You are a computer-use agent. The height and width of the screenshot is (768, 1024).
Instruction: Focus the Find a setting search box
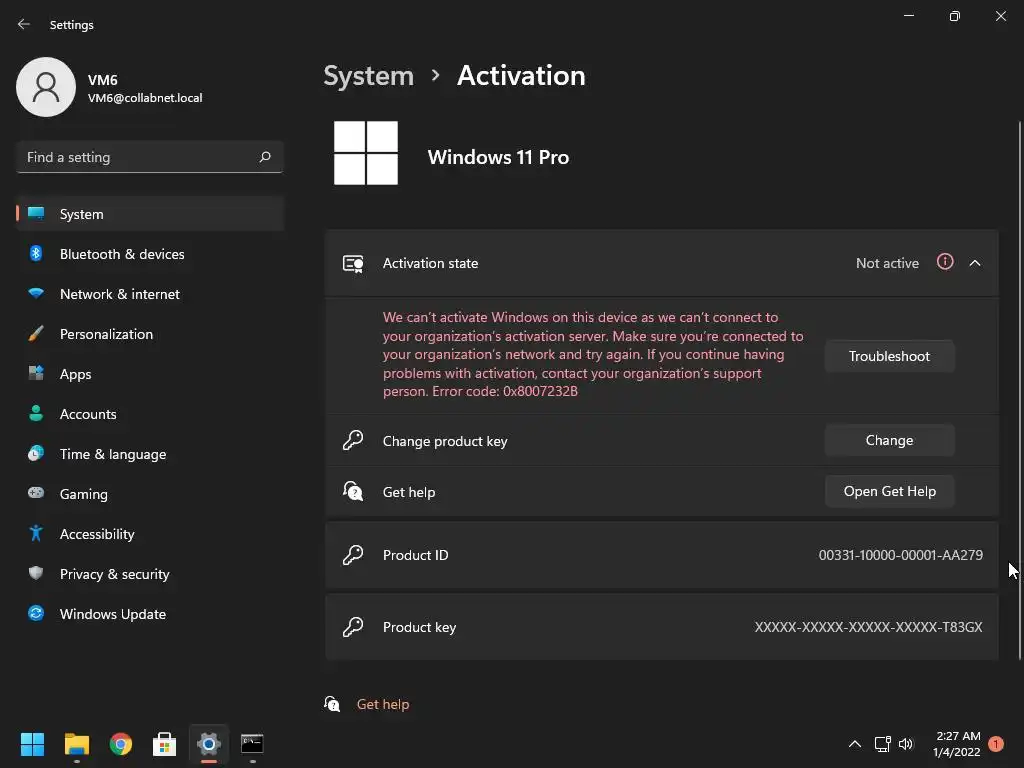click(x=150, y=157)
